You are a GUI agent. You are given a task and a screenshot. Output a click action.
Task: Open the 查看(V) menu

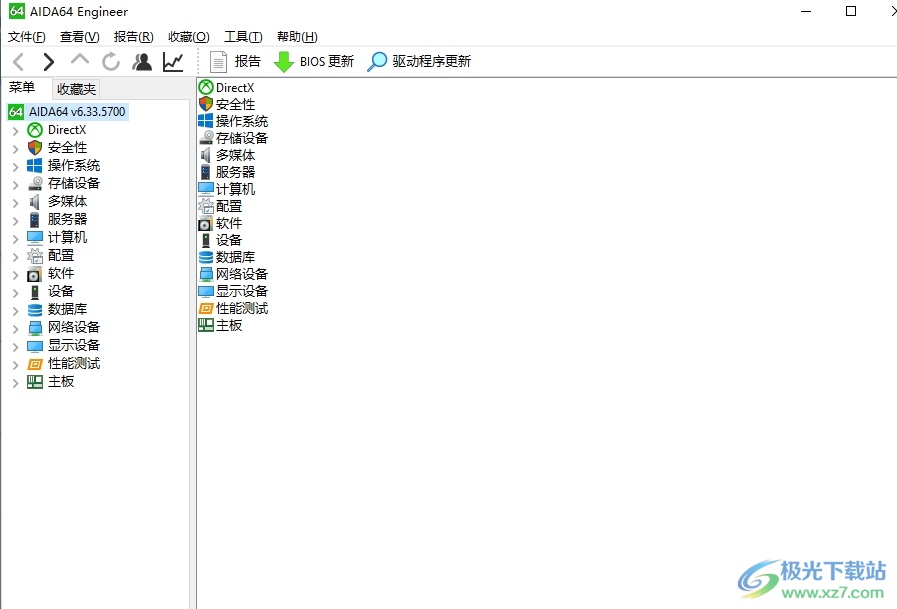click(80, 37)
